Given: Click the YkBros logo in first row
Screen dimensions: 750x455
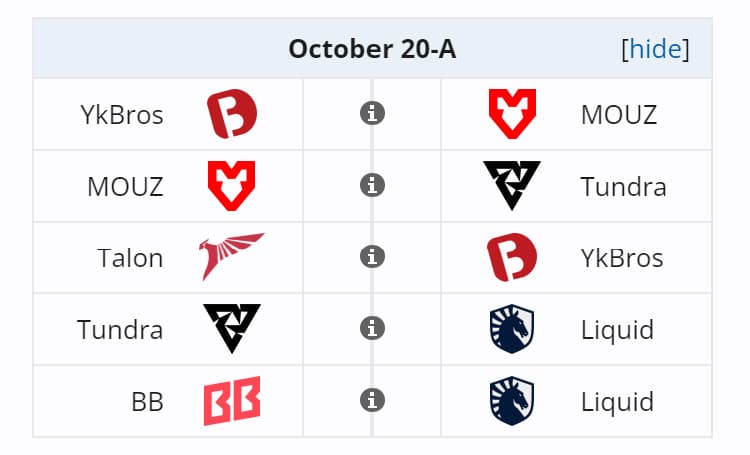Looking at the screenshot, I should point(232,114).
